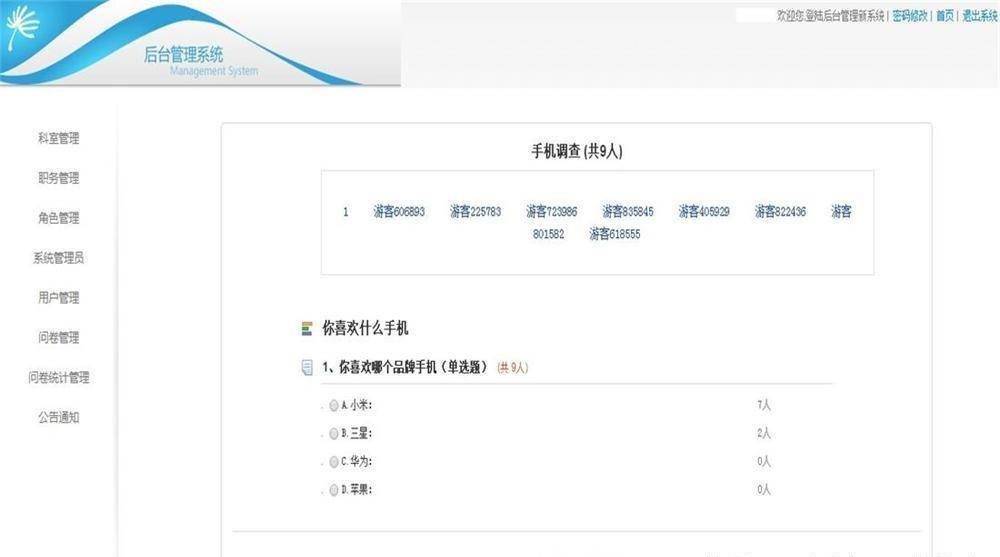This screenshot has width=1000, height=557.
Task: Select radio option C. 华为
Action: (334, 462)
